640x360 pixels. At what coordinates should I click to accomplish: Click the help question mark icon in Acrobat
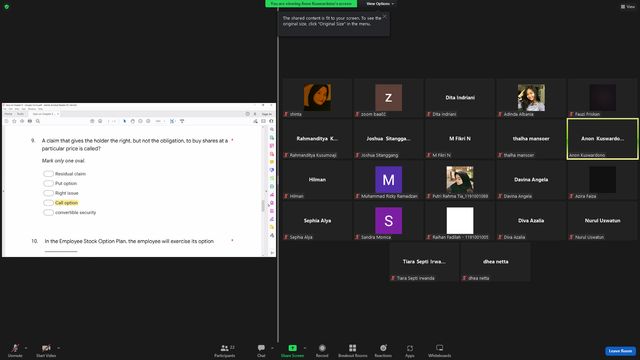coord(247,114)
